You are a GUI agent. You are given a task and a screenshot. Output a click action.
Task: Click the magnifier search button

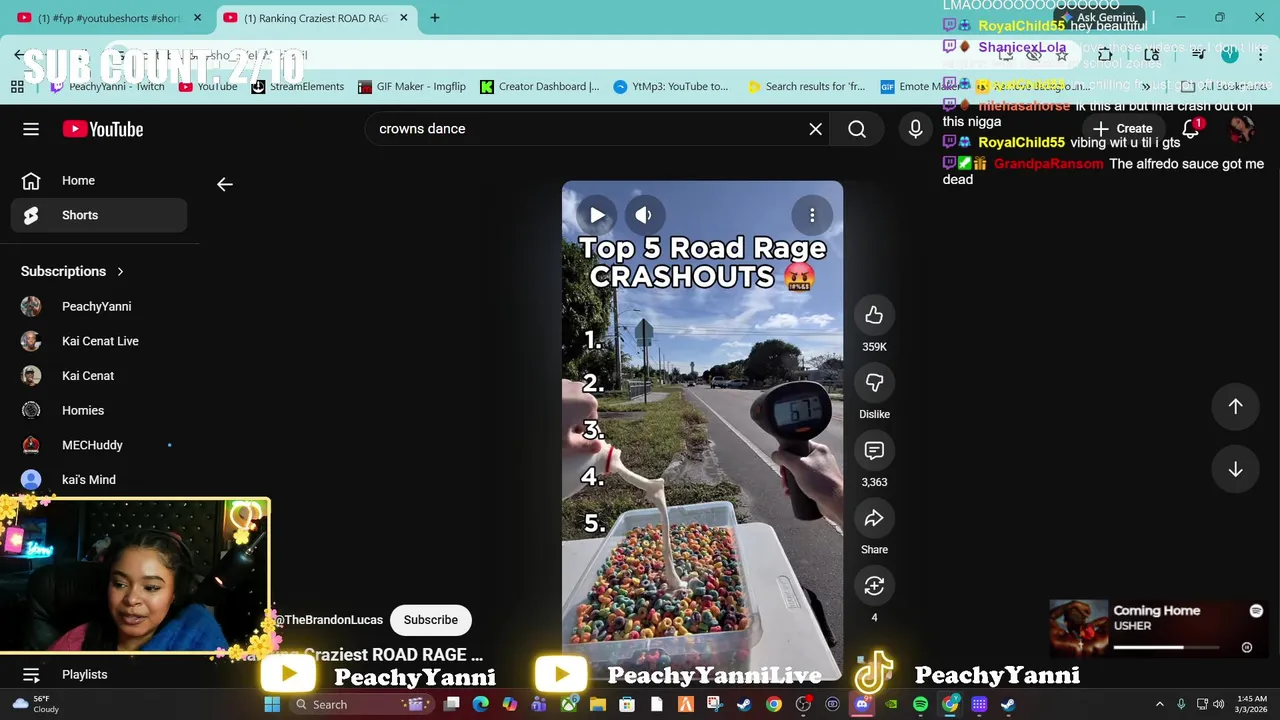857,129
